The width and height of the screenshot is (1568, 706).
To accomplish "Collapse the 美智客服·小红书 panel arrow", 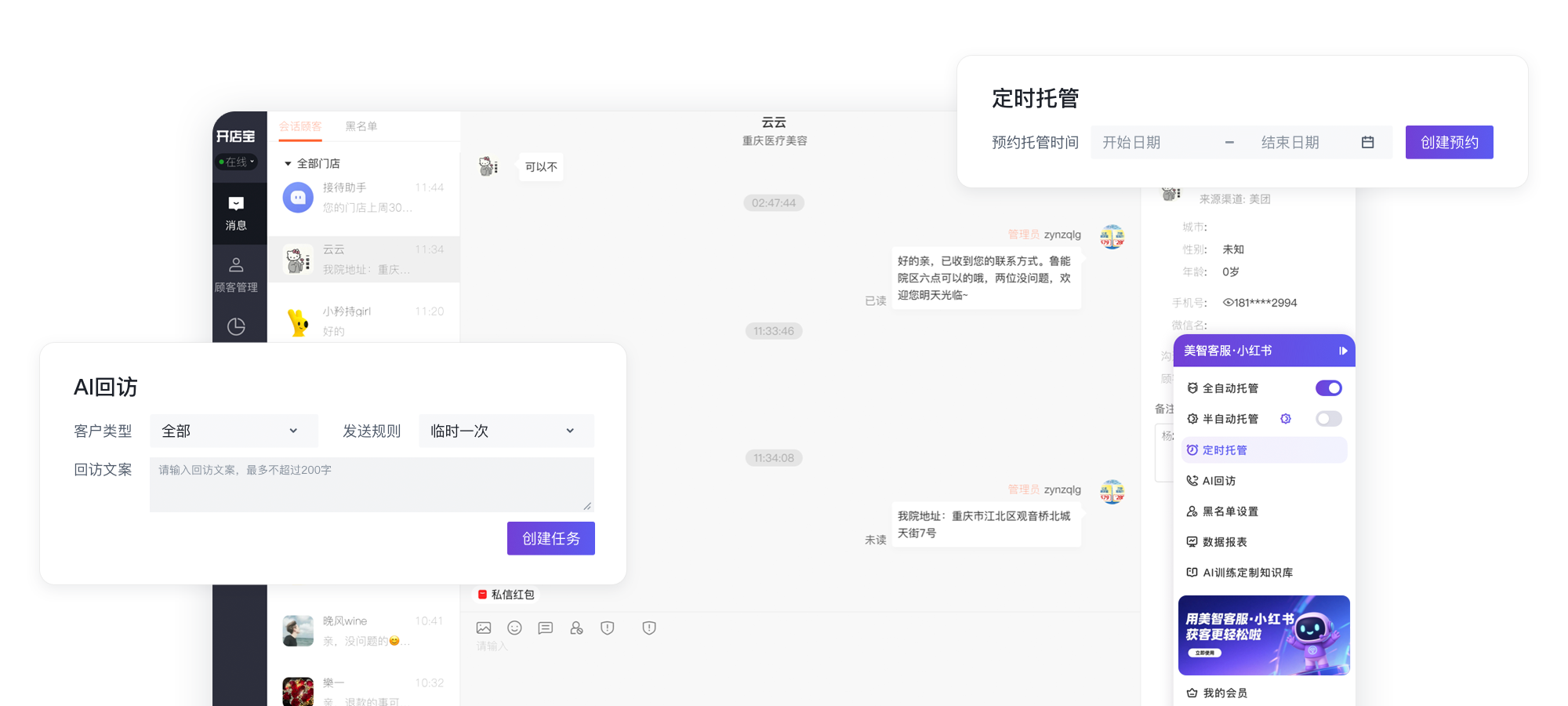I will [1343, 351].
